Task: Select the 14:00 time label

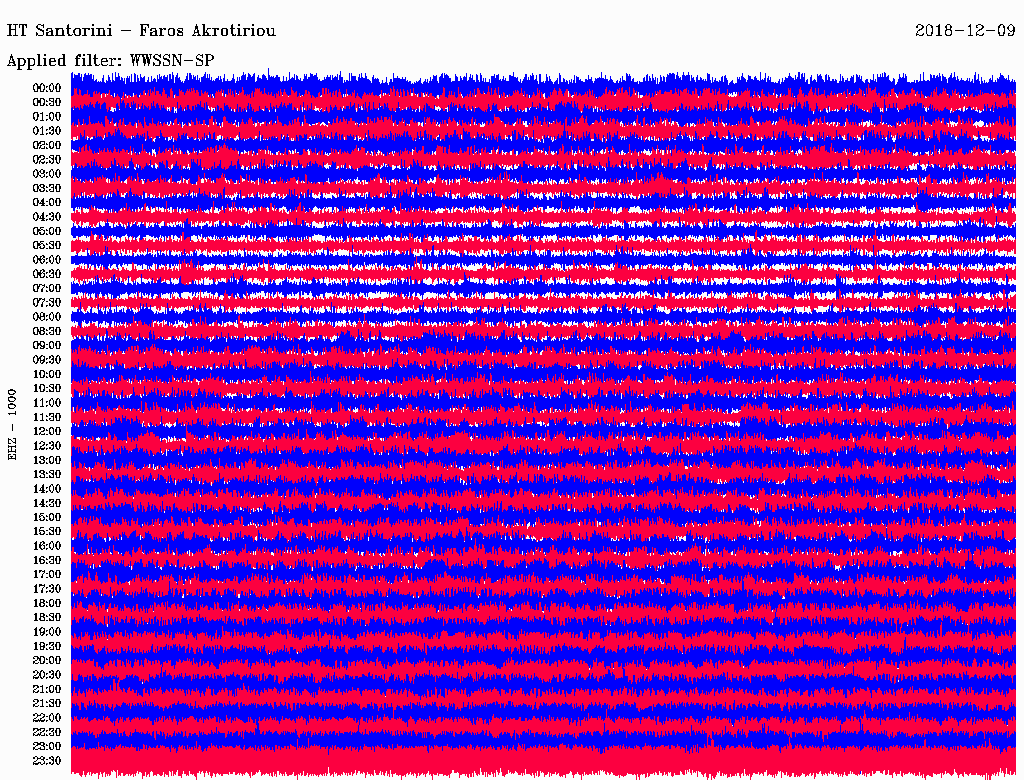Action: click(x=47, y=489)
